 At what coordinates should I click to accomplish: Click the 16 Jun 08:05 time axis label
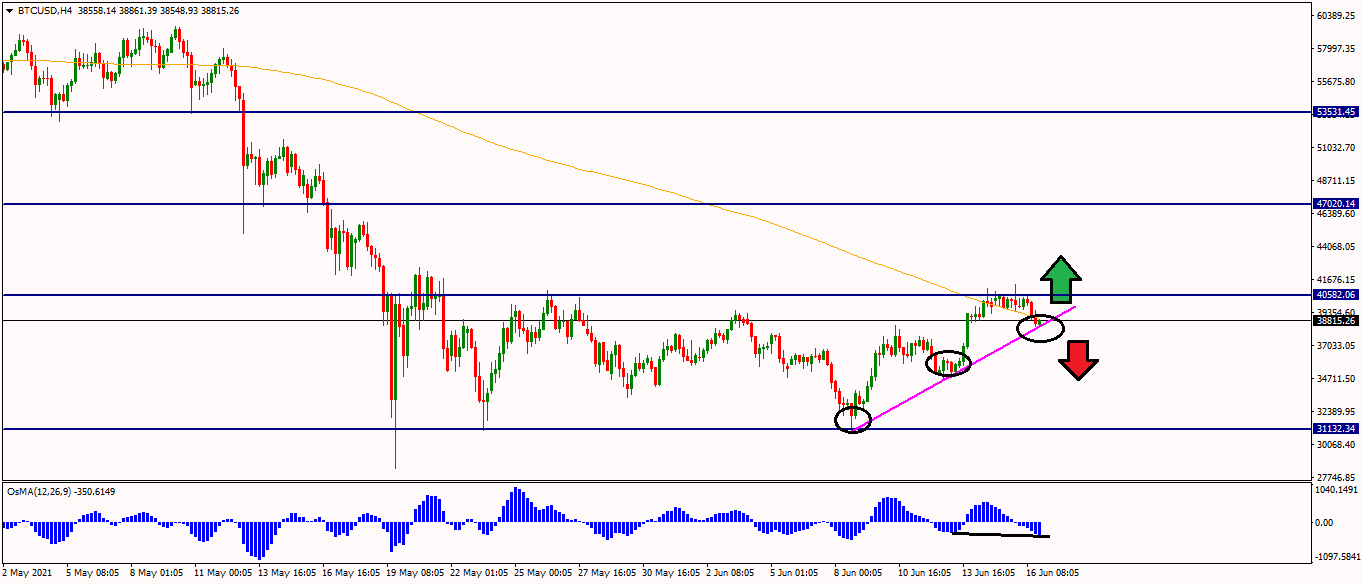tap(1054, 574)
